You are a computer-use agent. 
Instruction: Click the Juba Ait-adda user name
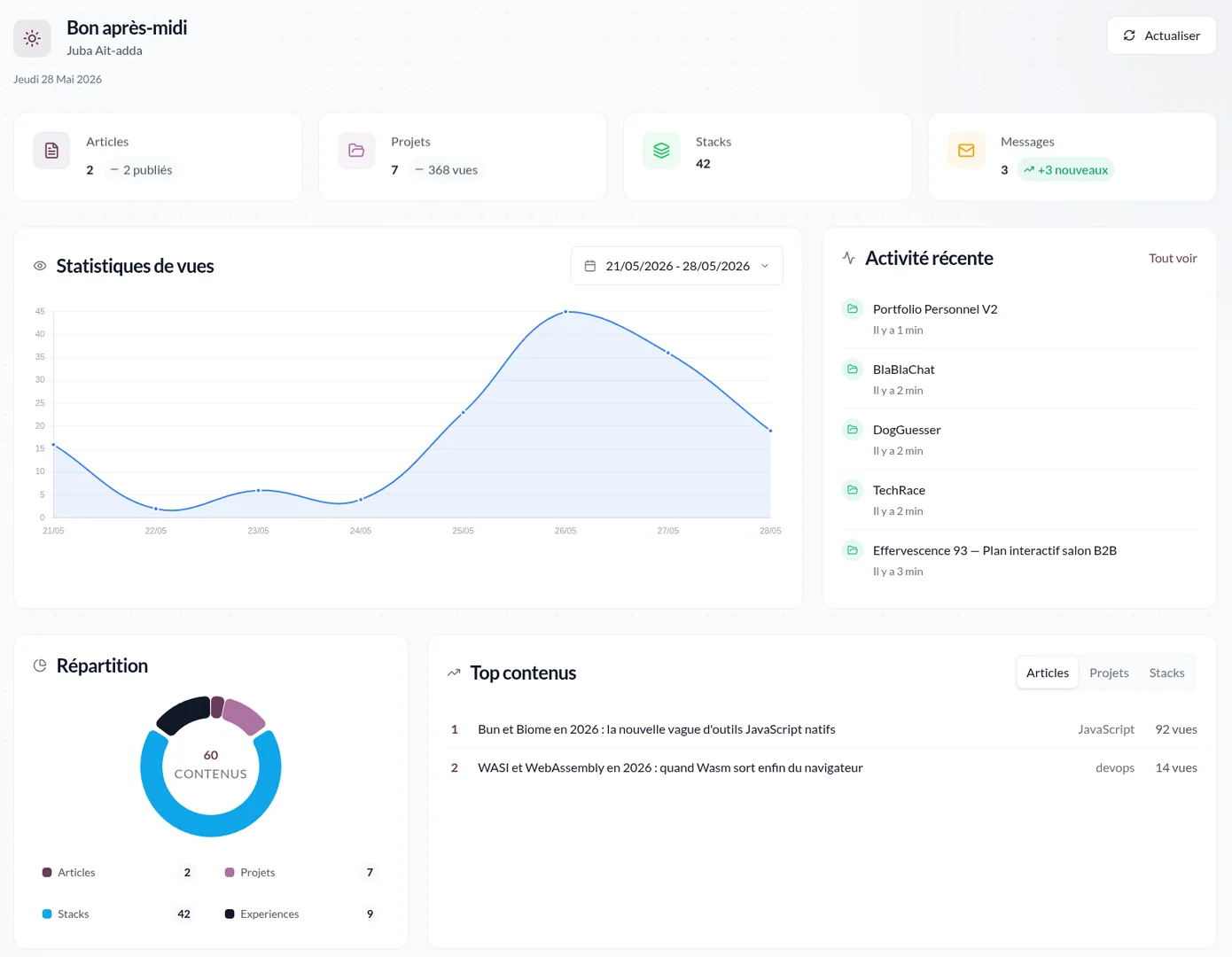coord(105,51)
